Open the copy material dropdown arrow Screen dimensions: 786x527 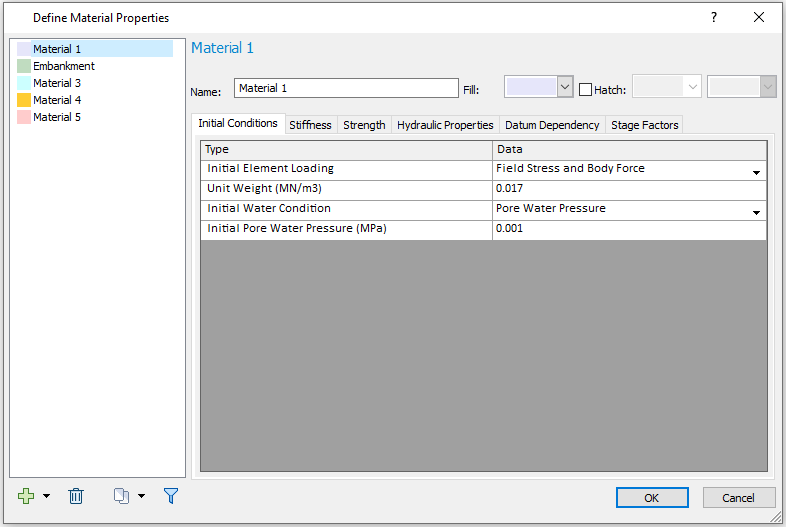coord(141,496)
